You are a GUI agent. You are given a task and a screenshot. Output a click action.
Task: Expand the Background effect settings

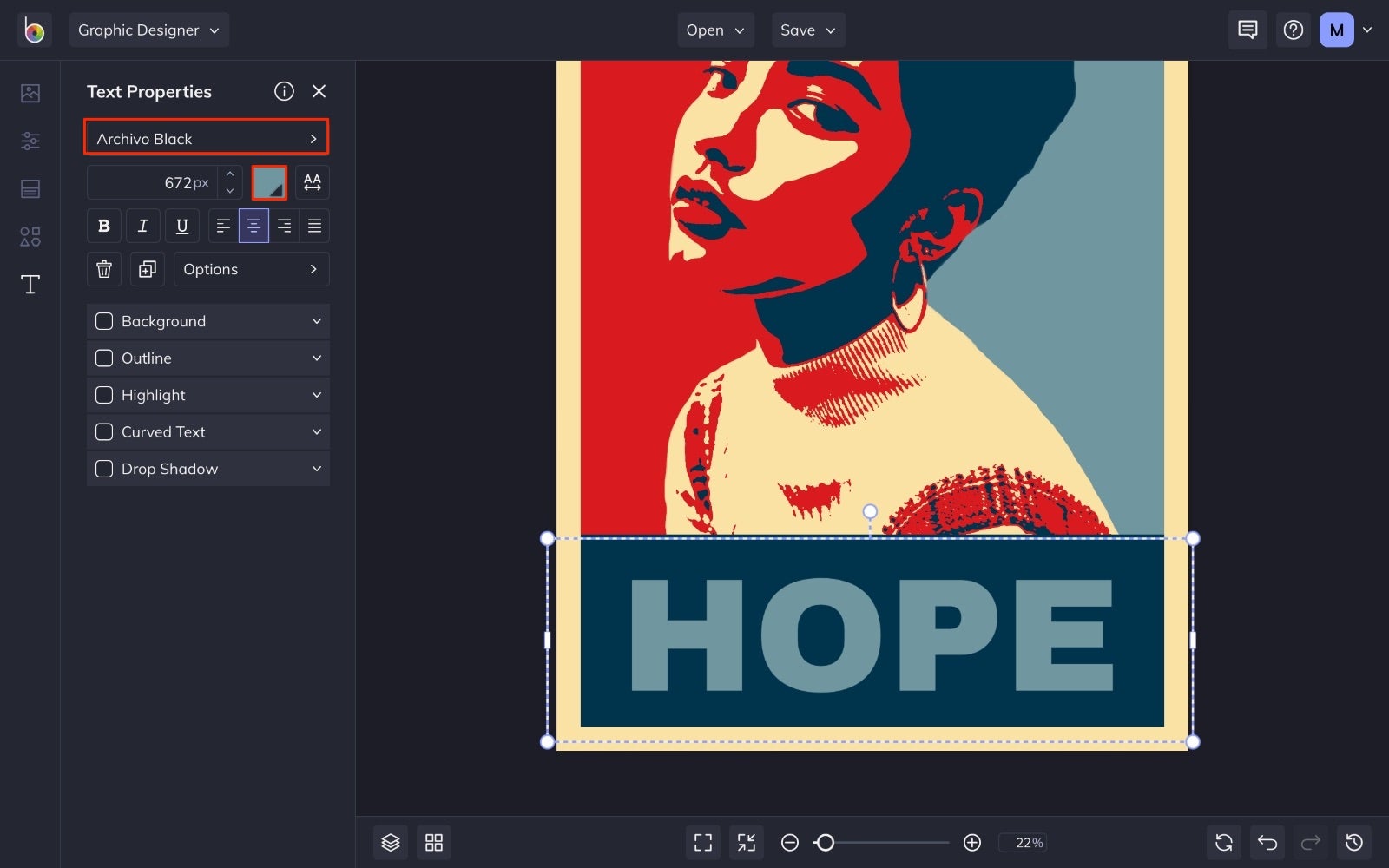point(317,320)
